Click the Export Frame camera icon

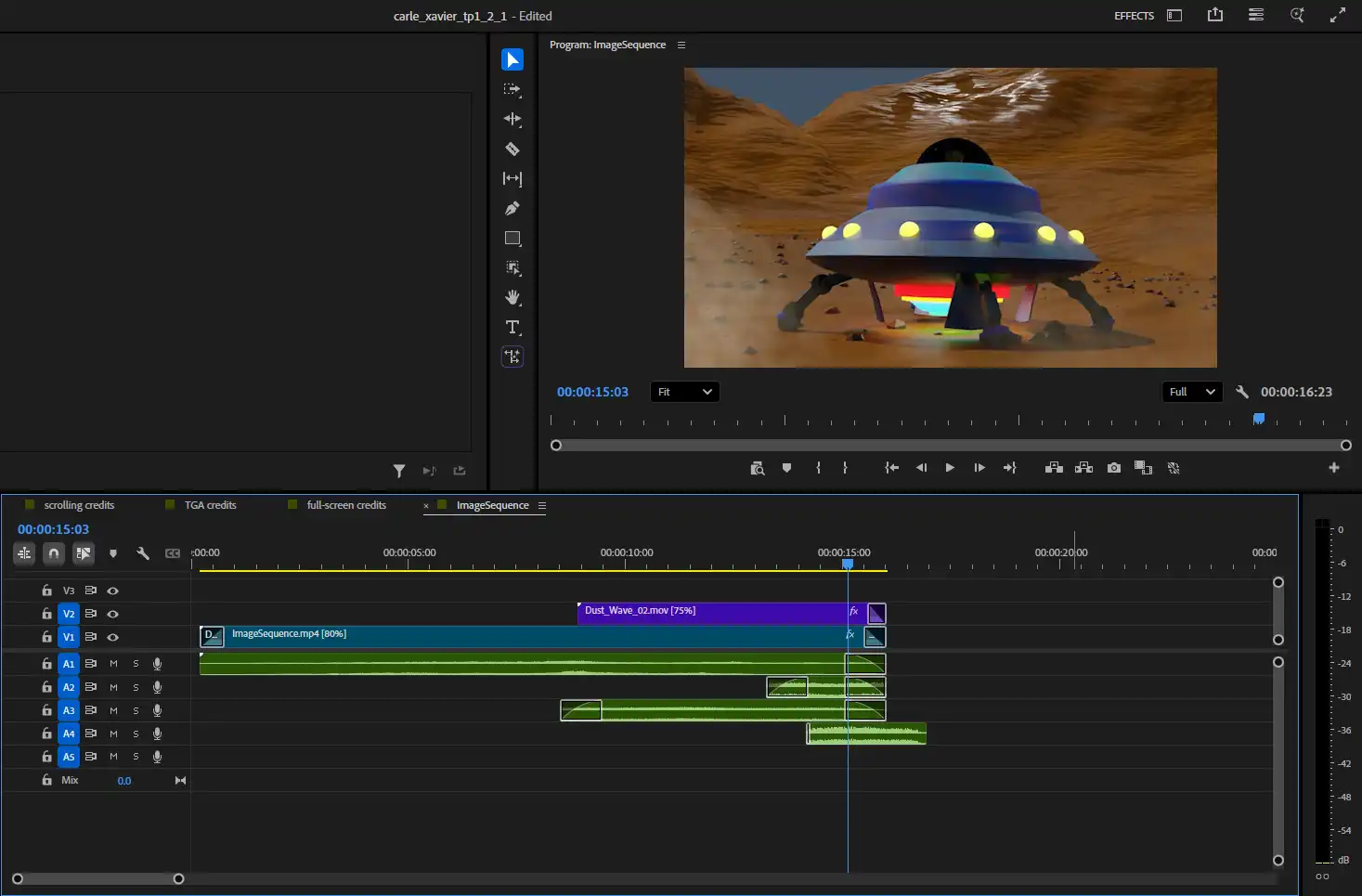pos(1113,468)
